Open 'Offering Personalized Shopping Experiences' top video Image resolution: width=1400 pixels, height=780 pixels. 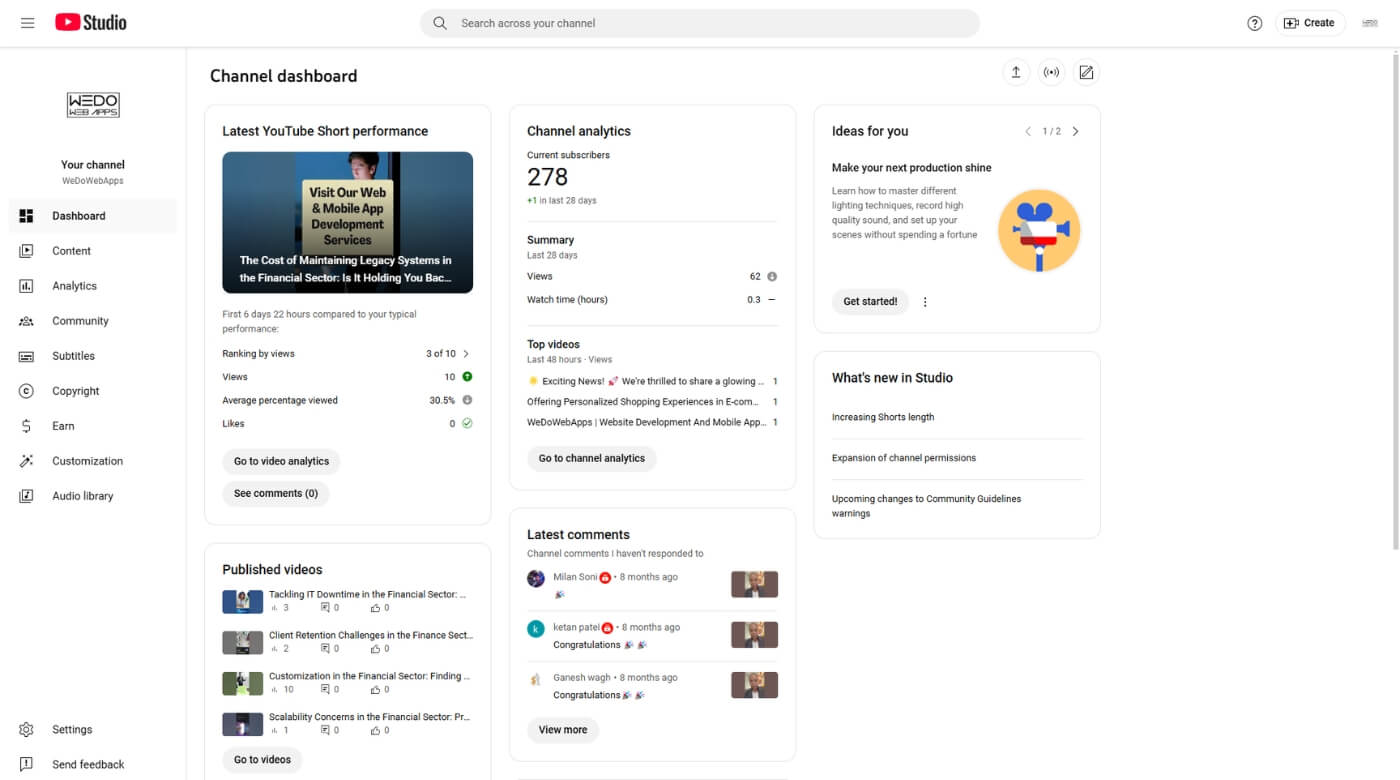pos(652,402)
